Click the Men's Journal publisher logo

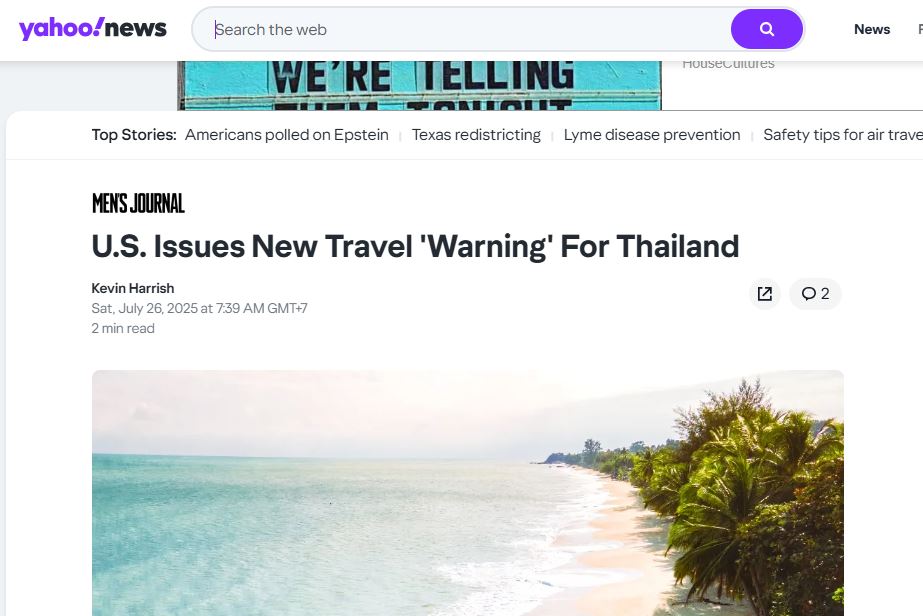coord(138,203)
